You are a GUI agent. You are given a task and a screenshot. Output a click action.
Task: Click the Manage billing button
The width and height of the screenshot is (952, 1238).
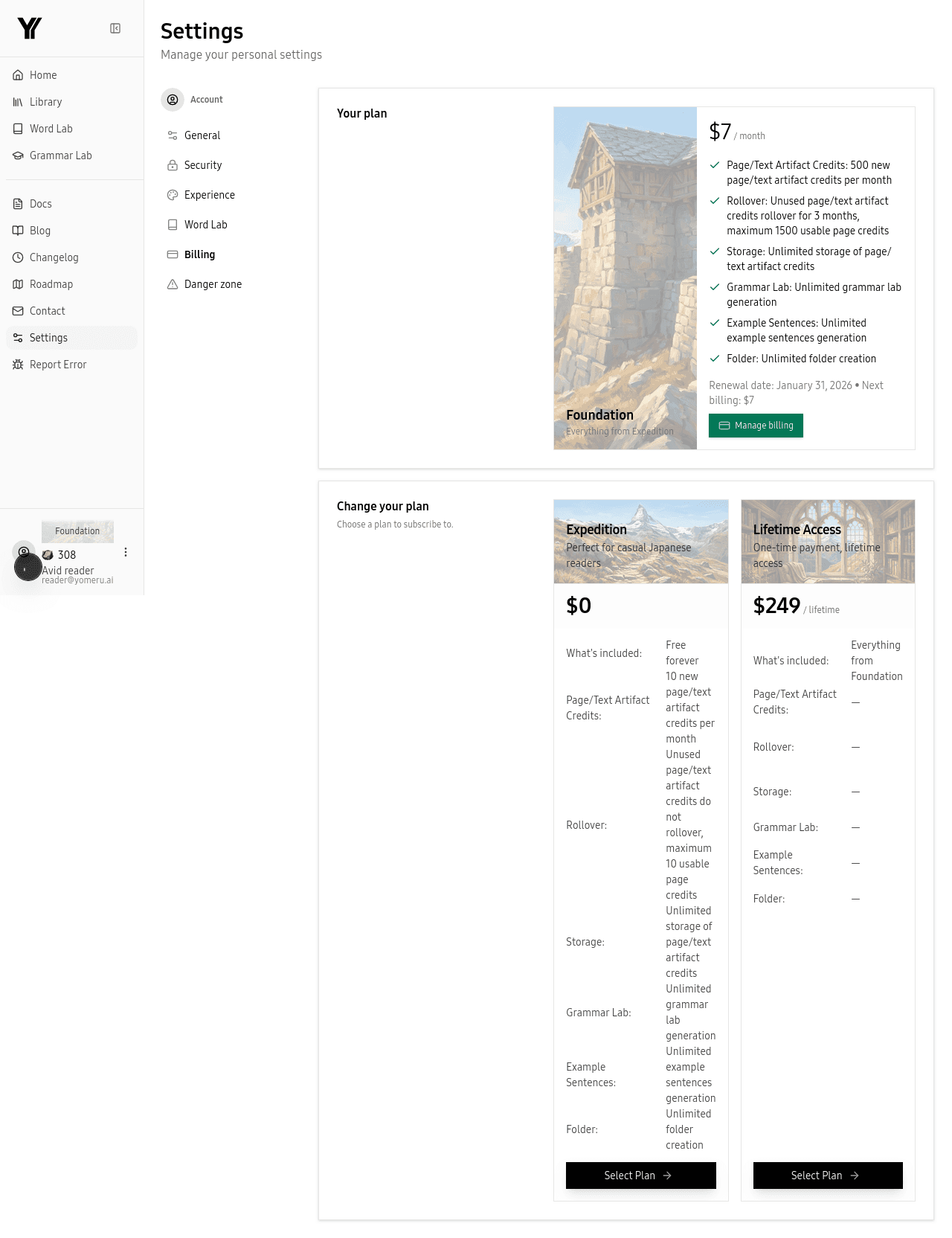pyautogui.click(x=756, y=426)
